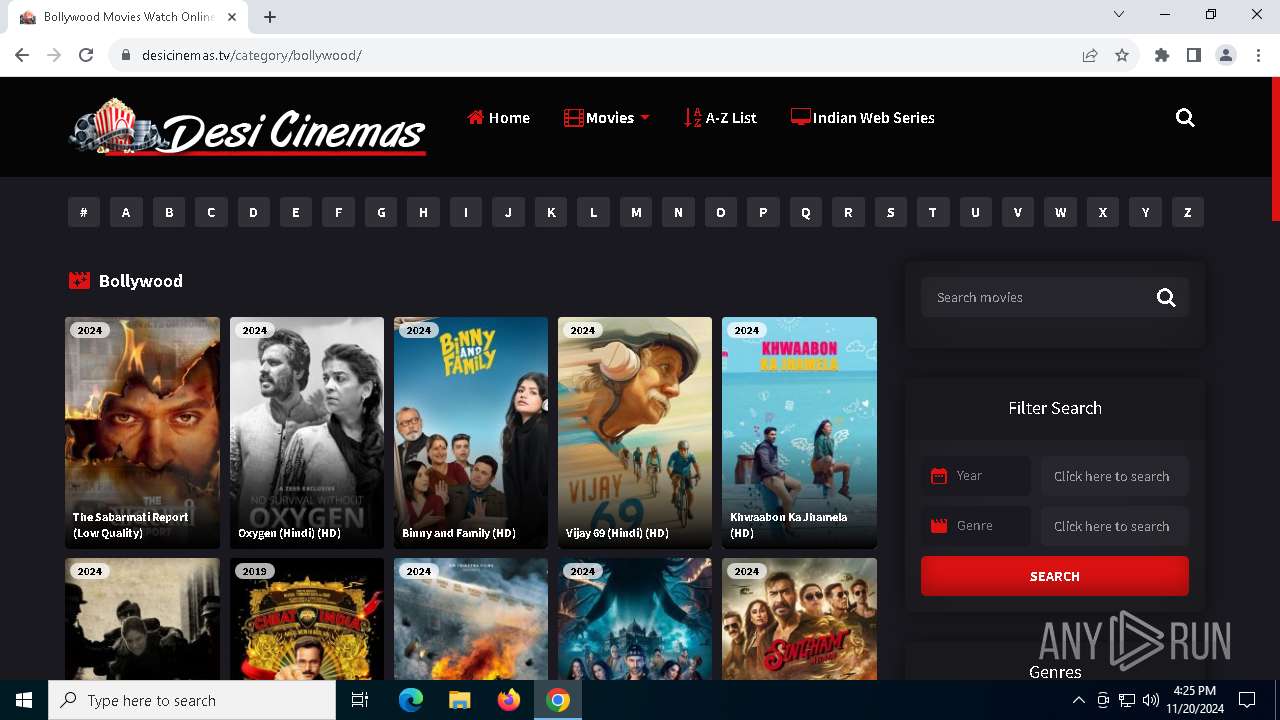Open the Windows Start menu

coord(24,700)
